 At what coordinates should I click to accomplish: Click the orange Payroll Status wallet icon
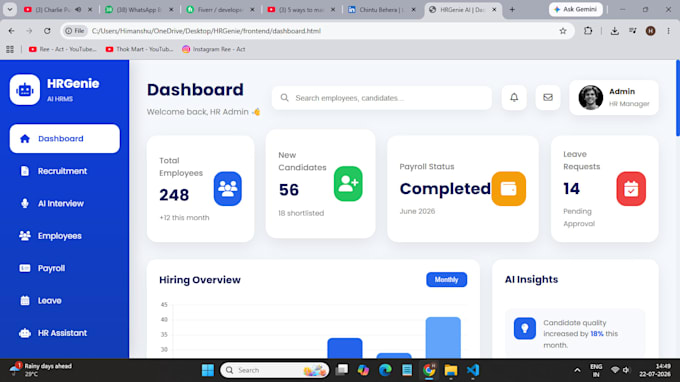coord(509,189)
